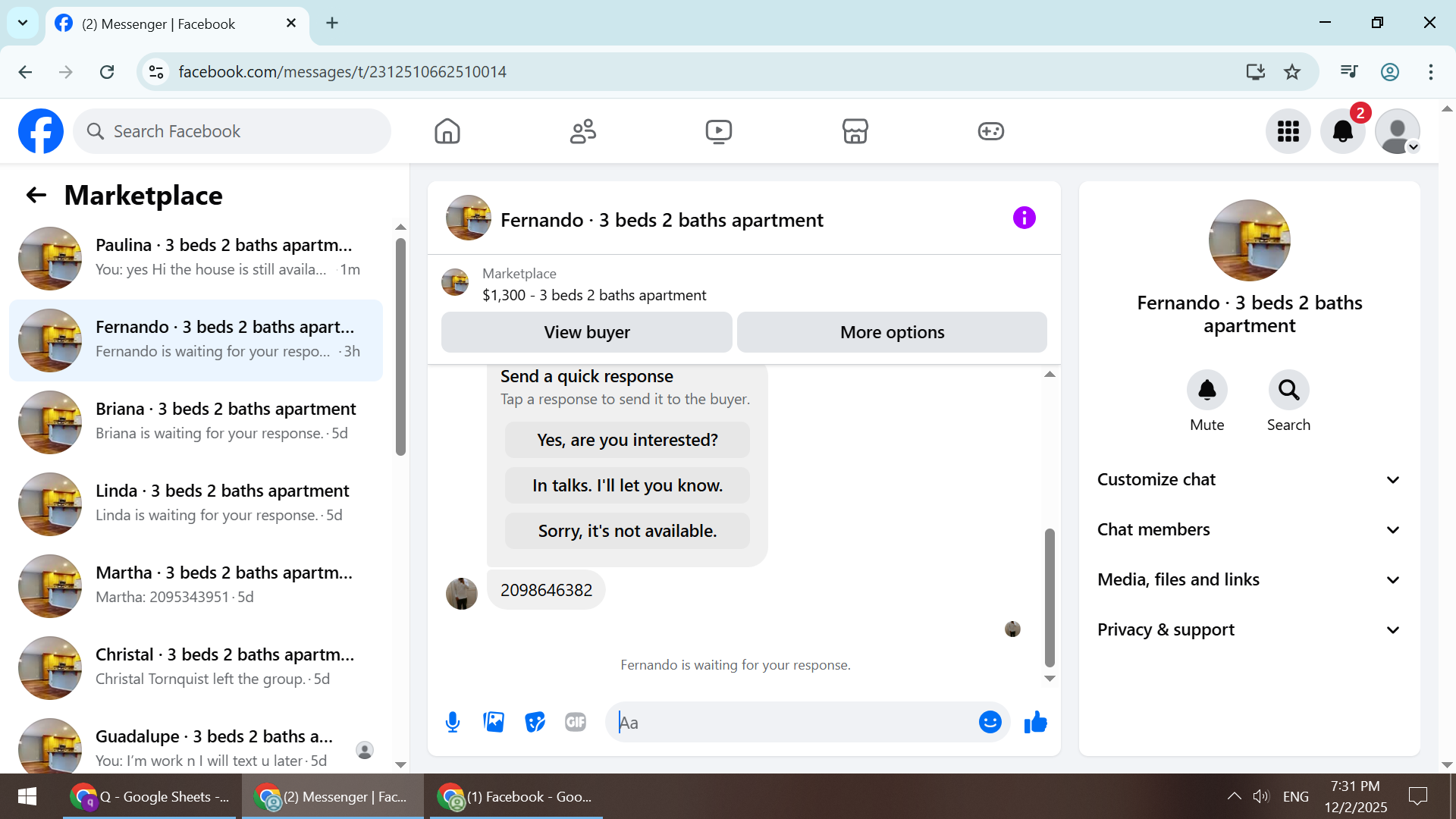Open notifications bell in top bar
Image resolution: width=1456 pixels, height=819 pixels.
pos(1342,131)
